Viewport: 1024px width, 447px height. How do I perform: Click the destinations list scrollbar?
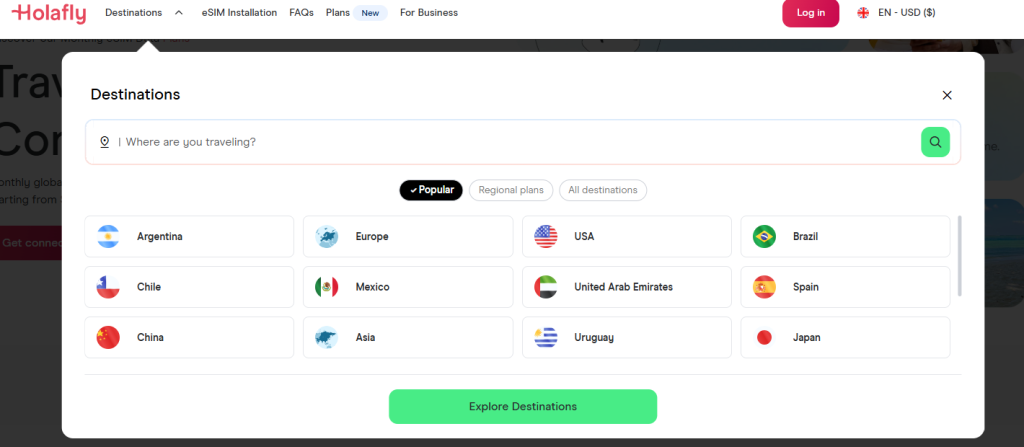959,255
